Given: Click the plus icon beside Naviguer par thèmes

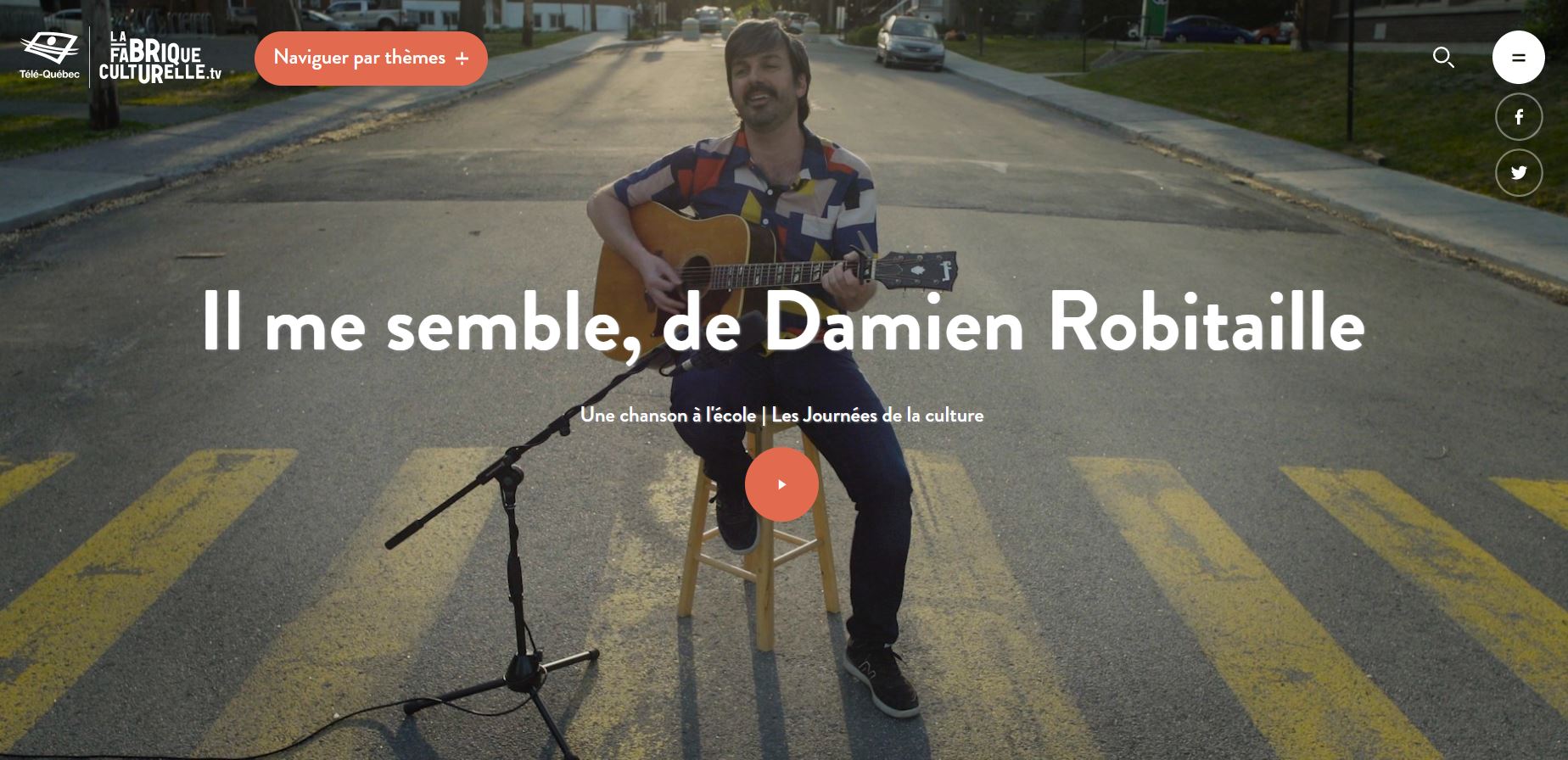Looking at the screenshot, I should click(x=462, y=59).
